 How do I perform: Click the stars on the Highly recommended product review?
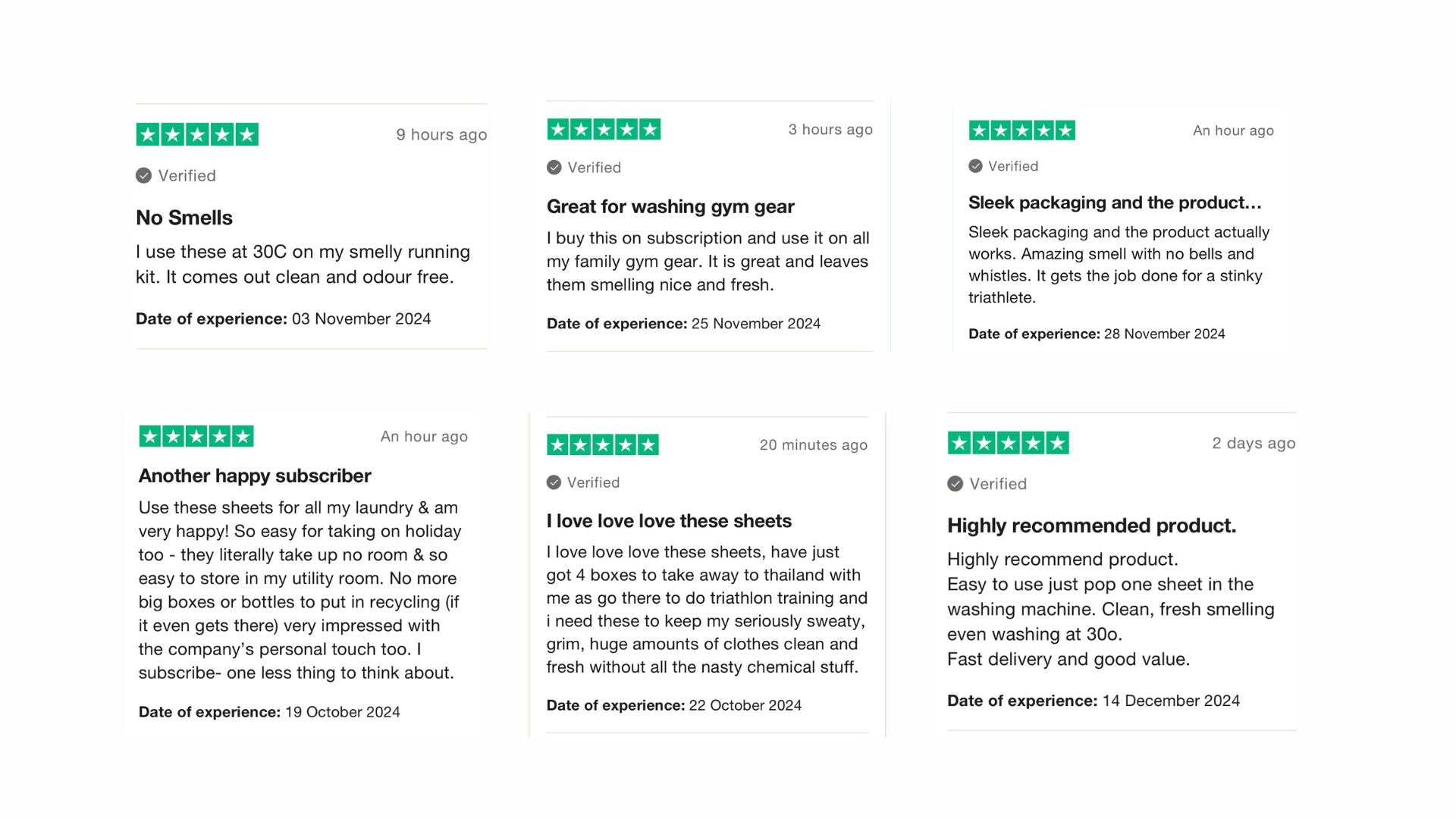click(1008, 443)
